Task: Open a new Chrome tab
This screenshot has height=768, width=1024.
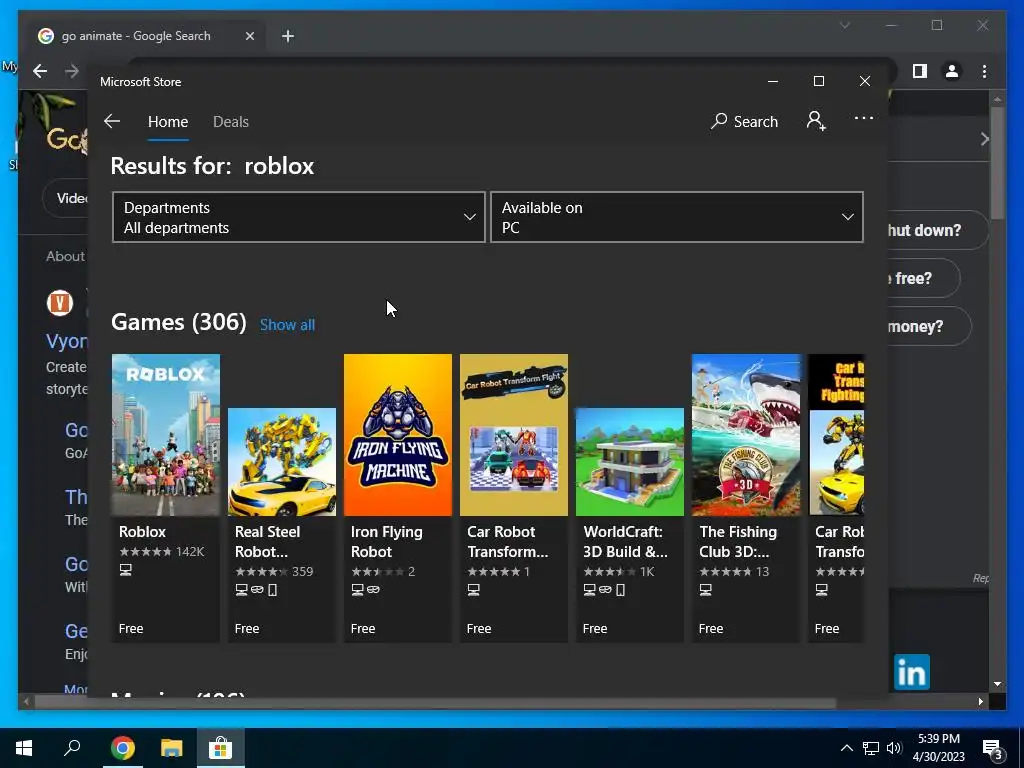Action: tap(288, 36)
